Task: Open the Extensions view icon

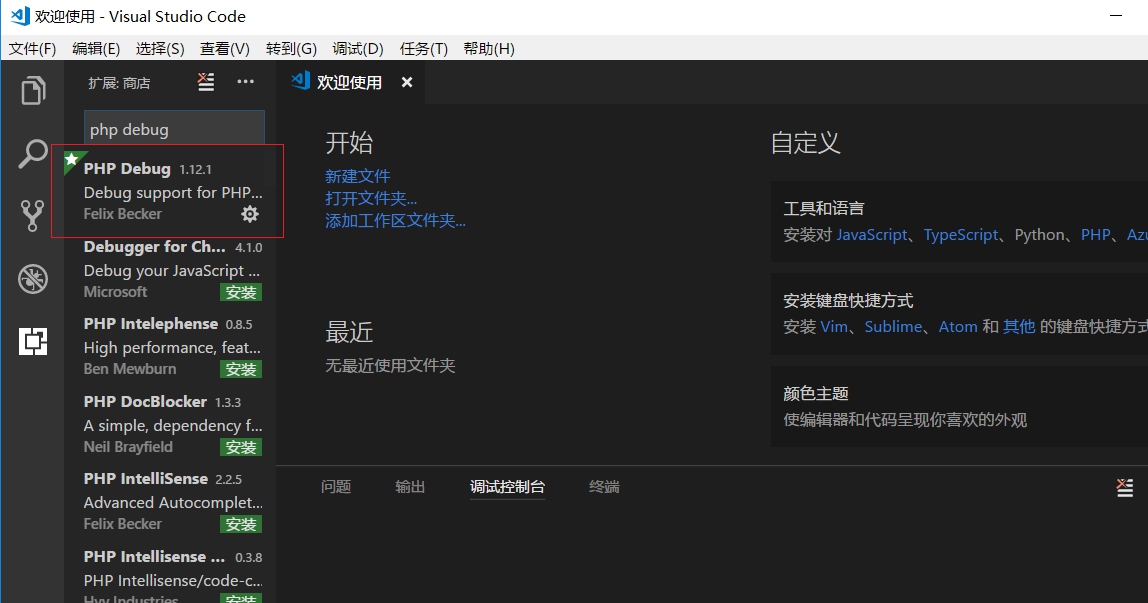Action: (x=33, y=341)
